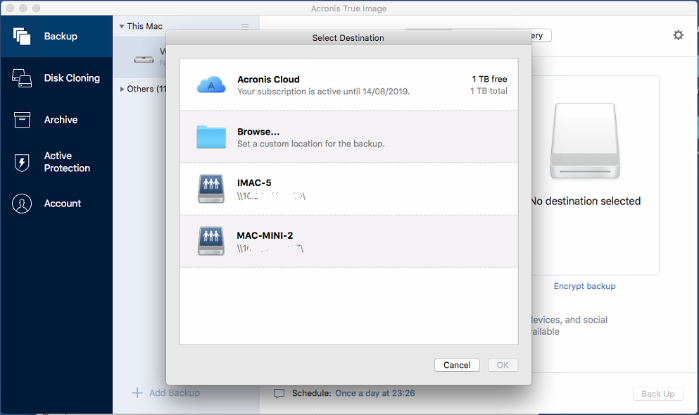Click the Acronis Cloud title text
Image resolution: width=699 pixels, height=415 pixels.
(268, 79)
